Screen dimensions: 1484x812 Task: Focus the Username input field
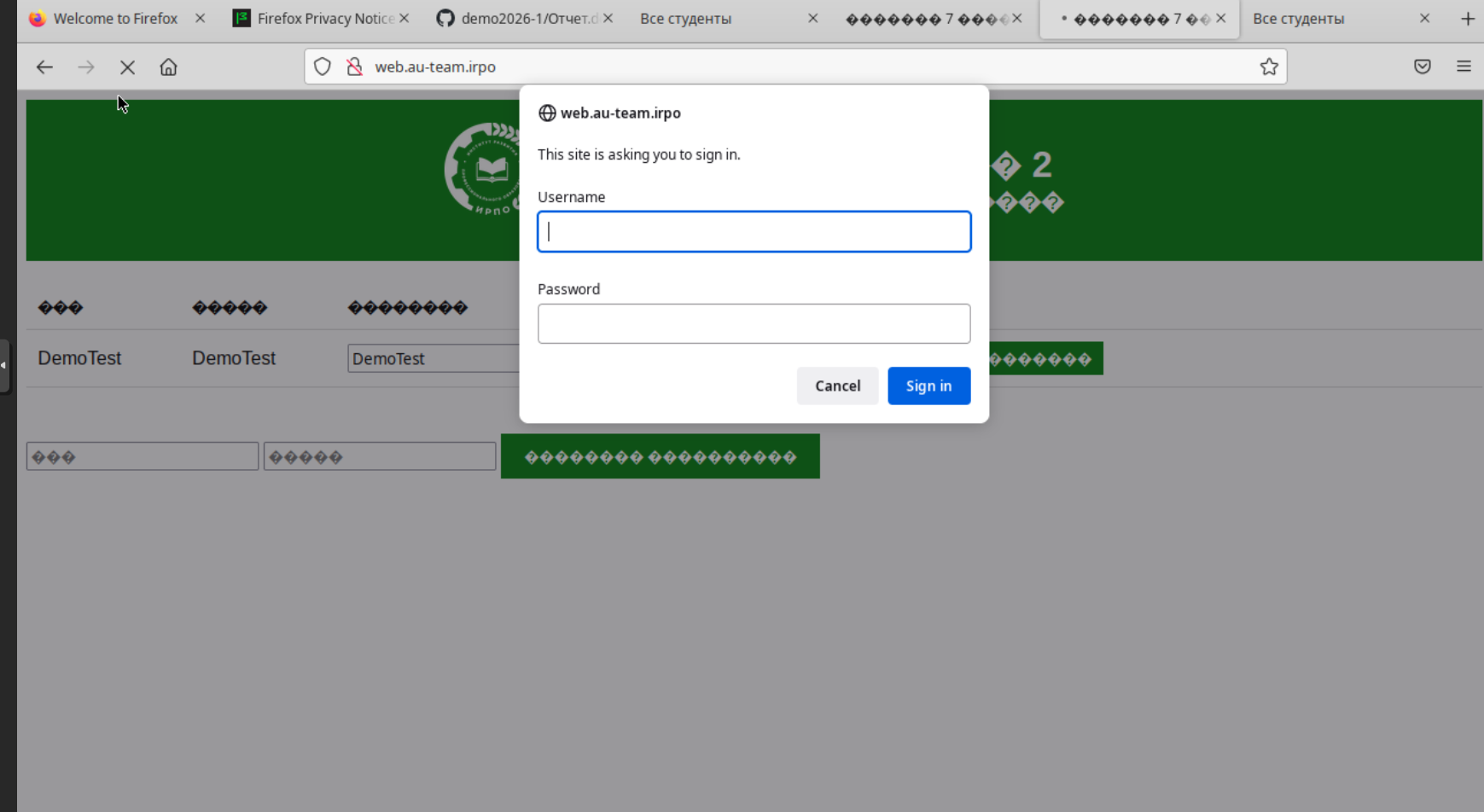[754, 232]
